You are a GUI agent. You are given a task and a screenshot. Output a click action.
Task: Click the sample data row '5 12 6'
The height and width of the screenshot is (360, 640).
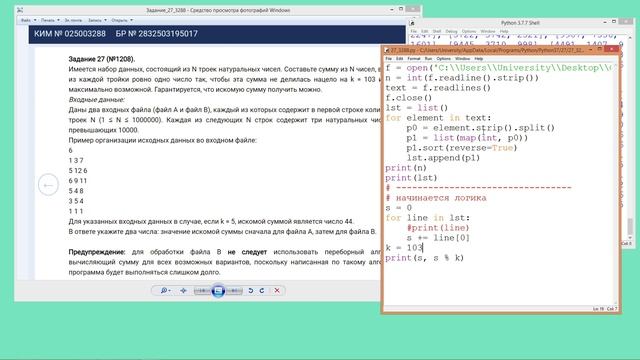pyautogui.click(x=78, y=171)
